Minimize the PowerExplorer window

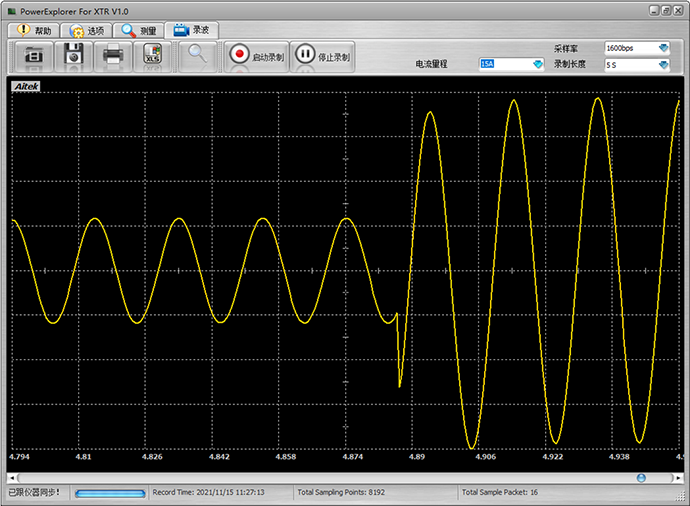pos(654,11)
